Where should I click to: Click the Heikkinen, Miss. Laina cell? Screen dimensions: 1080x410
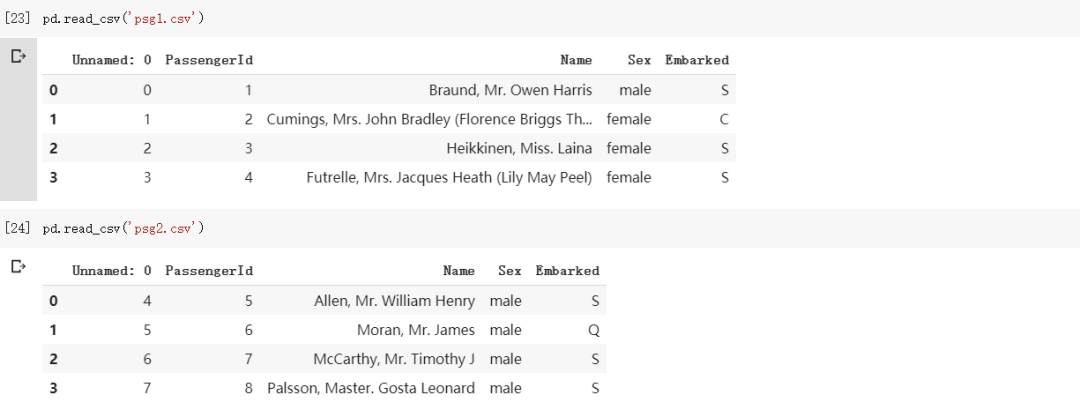point(519,148)
